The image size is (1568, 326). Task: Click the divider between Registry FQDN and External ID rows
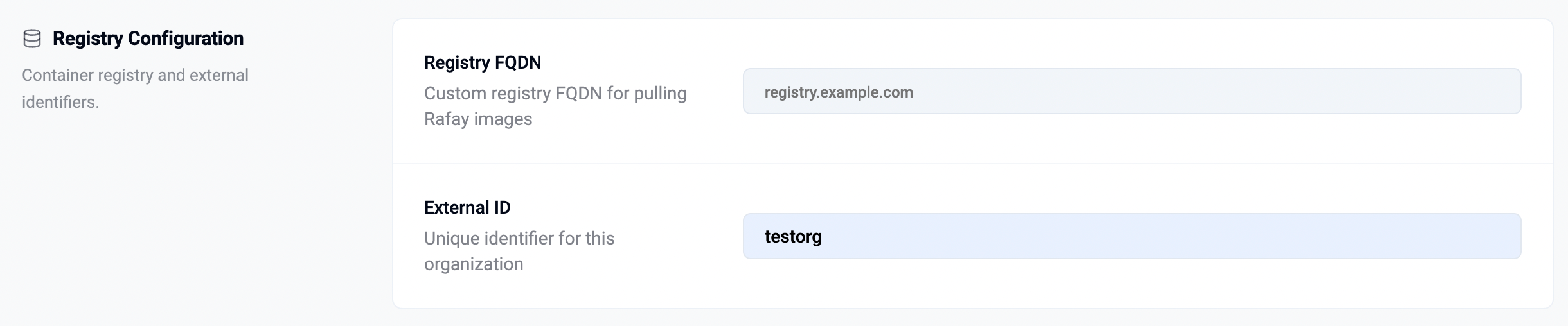(x=973, y=164)
